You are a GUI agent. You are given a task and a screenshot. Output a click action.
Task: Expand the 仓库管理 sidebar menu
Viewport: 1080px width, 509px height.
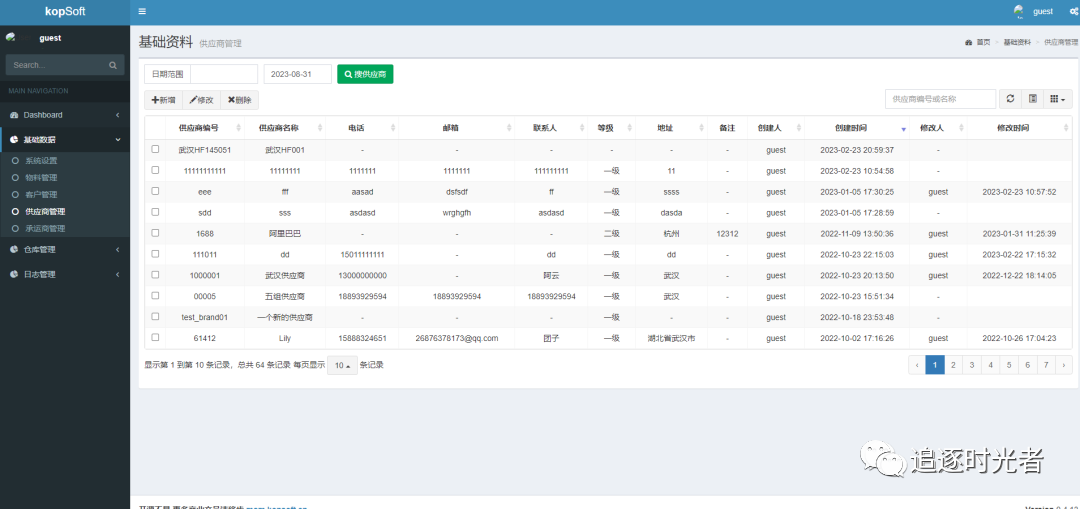coord(65,249)
